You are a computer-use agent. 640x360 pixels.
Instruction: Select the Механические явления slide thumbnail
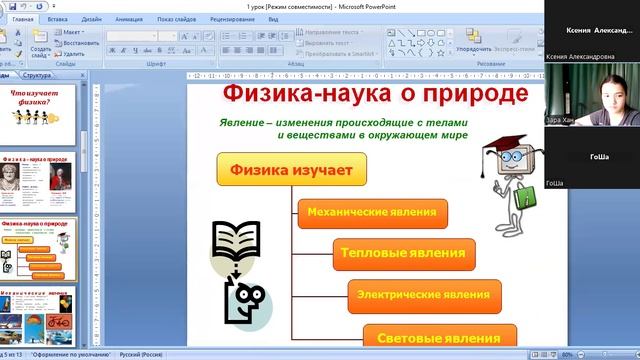(x=37, y=317)
